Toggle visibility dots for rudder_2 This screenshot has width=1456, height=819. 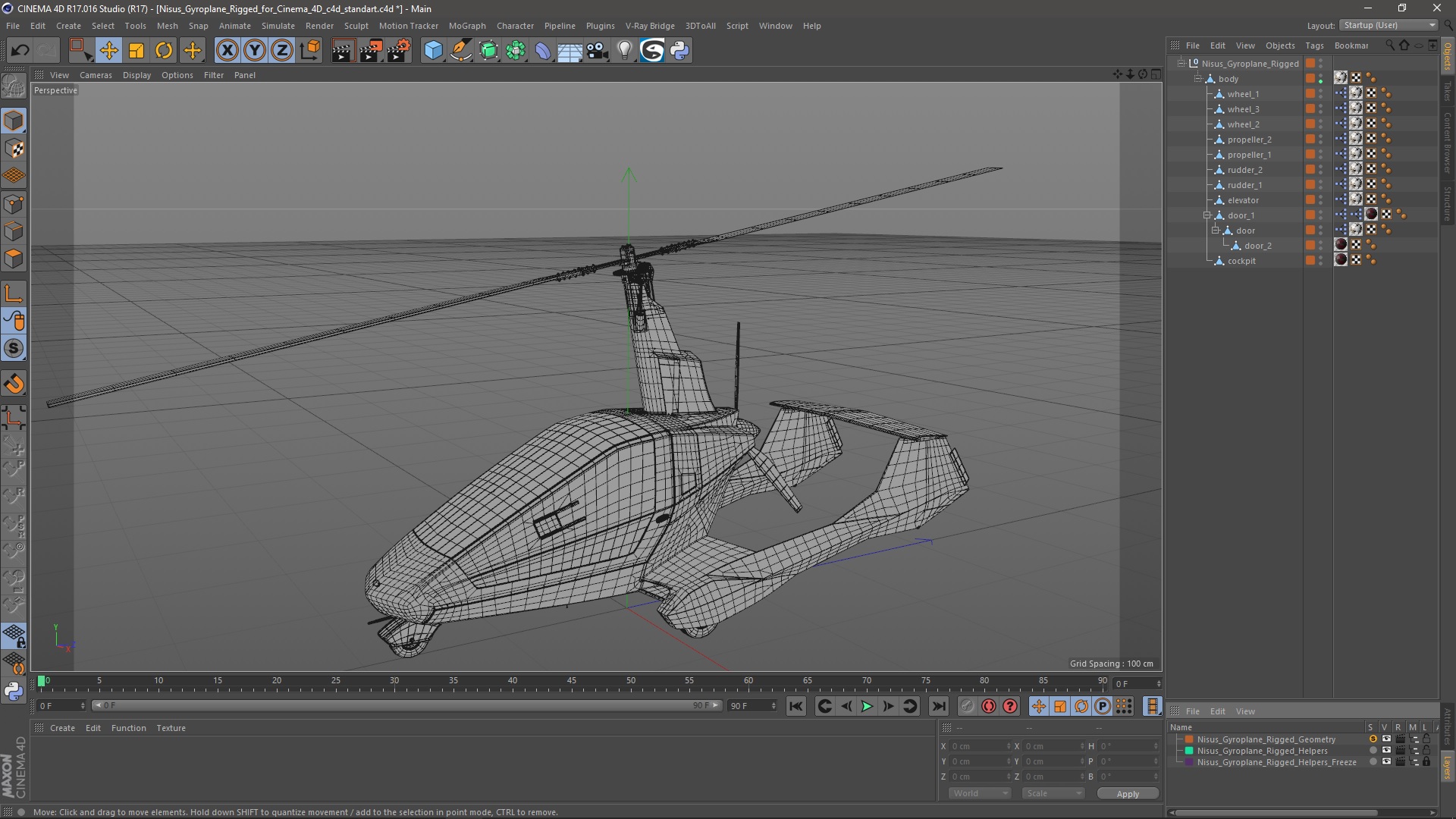point(1320,170)
